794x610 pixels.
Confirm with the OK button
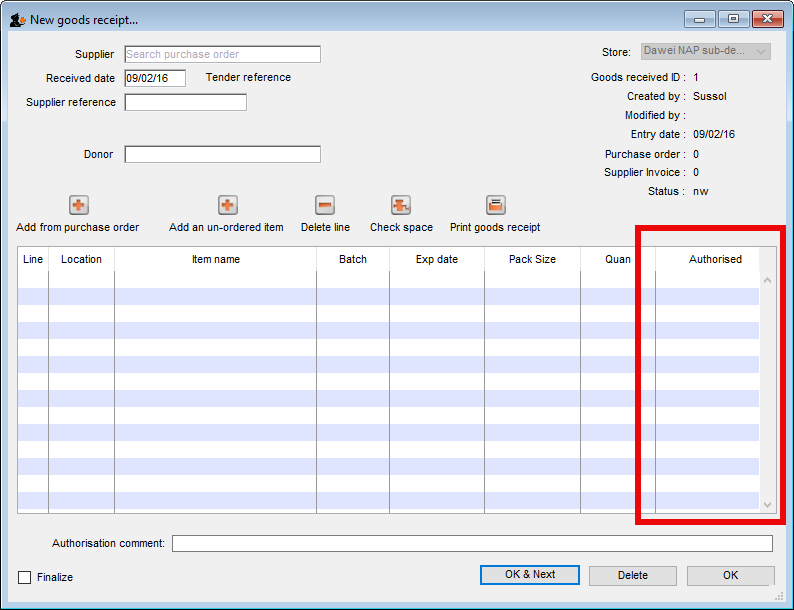pyautogui.click(x=730, y=575)
